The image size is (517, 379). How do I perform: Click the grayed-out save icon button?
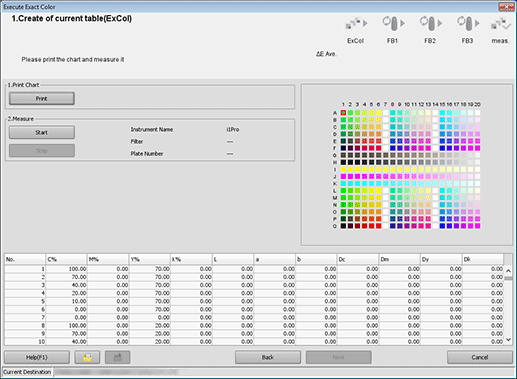117,357
